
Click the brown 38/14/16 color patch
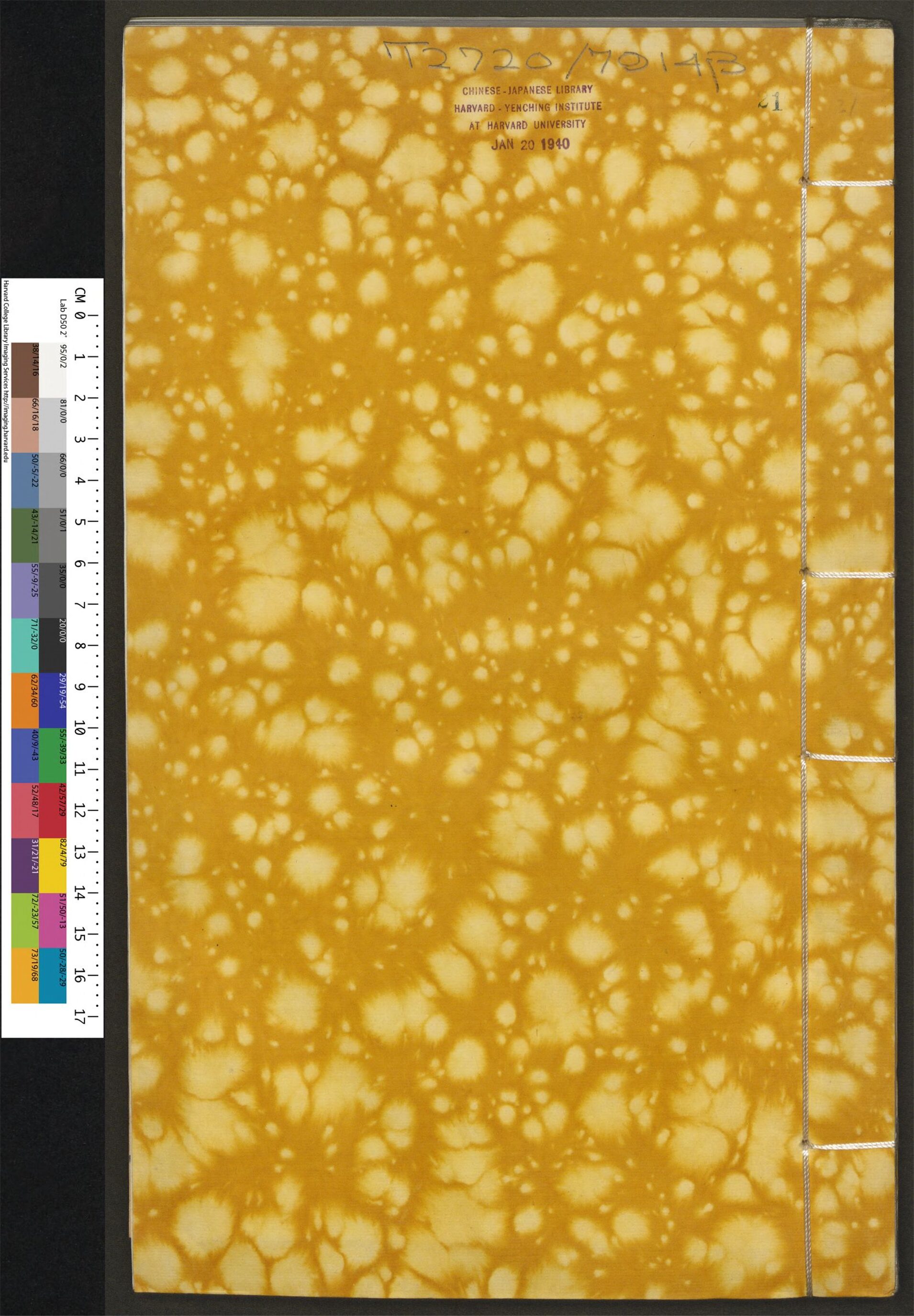(25, 370)
